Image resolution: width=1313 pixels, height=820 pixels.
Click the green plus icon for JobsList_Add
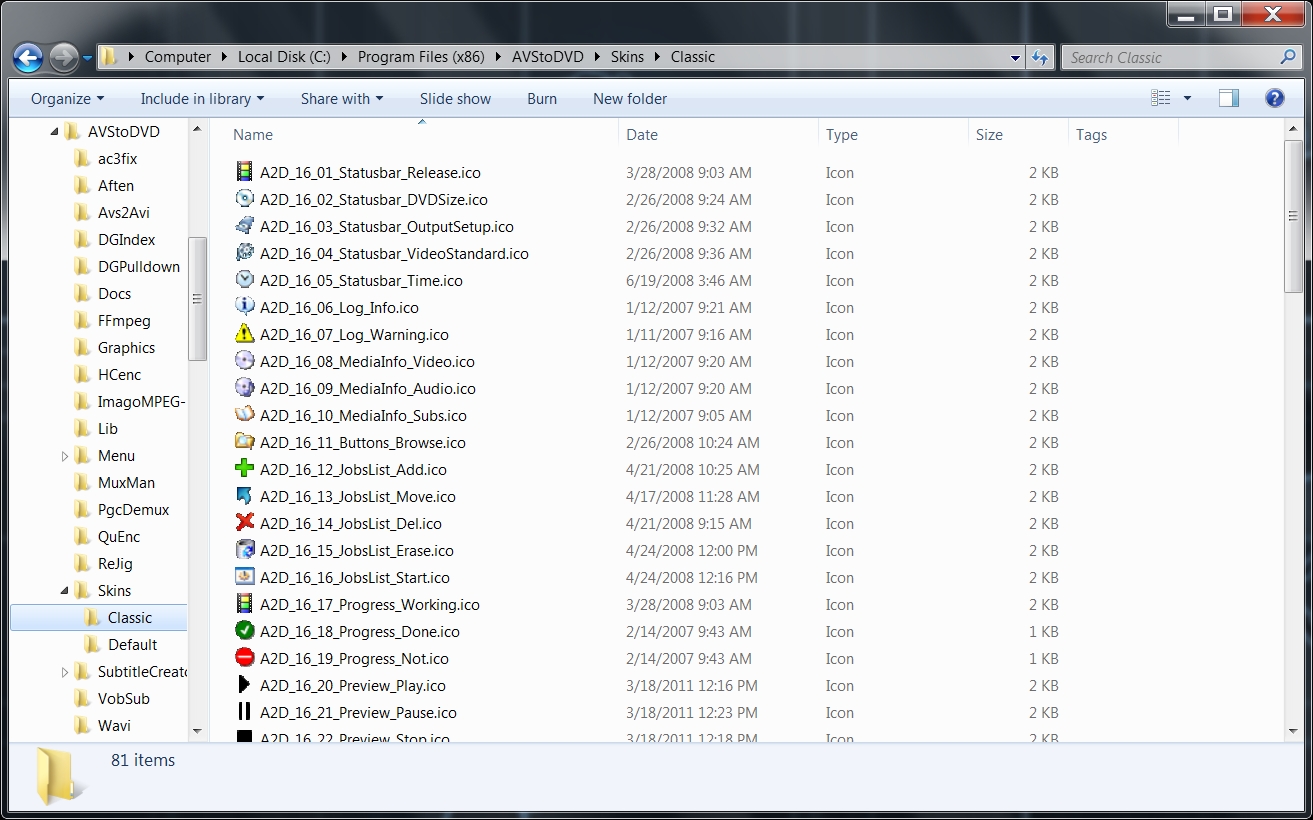[244, 469]
